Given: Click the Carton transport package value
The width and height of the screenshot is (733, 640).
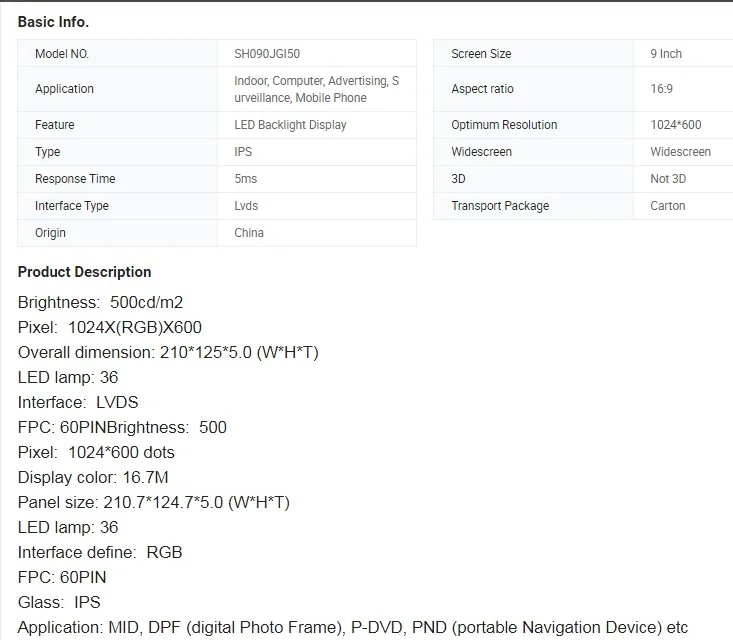Looking at the screenshot, I should [x=668, y=206].
